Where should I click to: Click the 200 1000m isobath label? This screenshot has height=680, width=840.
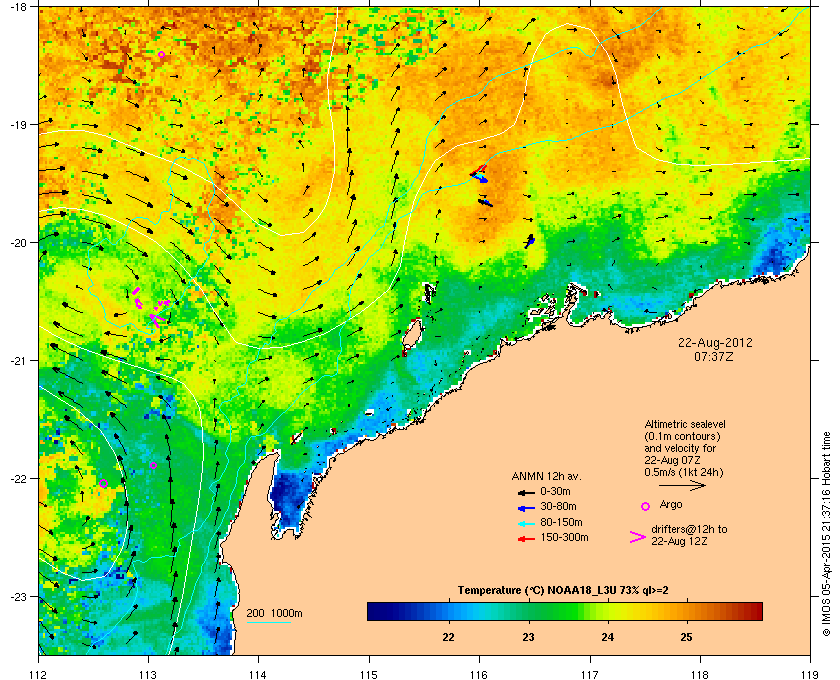274,614
